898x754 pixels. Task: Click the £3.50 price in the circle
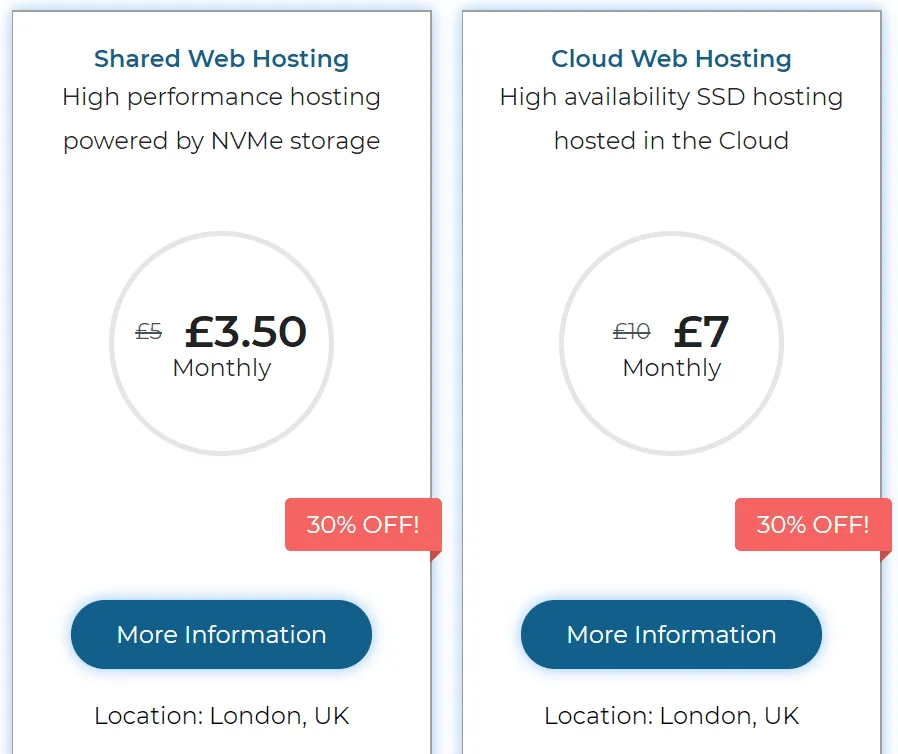pos(245,331)
